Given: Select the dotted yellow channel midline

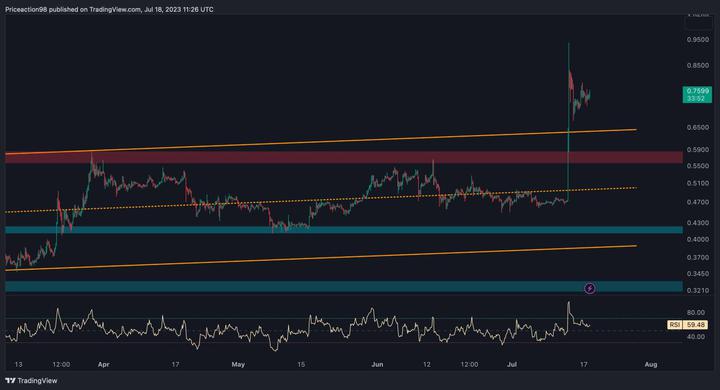Looking at the screenshot, I should pos(321,200).
